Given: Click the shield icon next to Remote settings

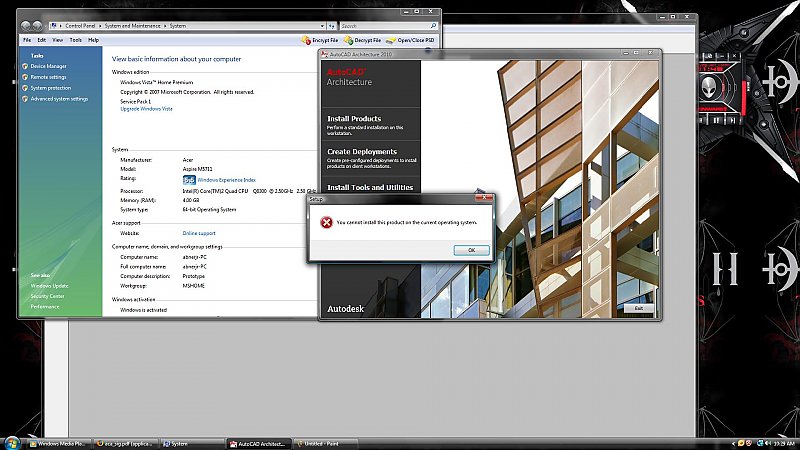Looking at the screenshot, I should pyautogui.click(x=25, y=77).
